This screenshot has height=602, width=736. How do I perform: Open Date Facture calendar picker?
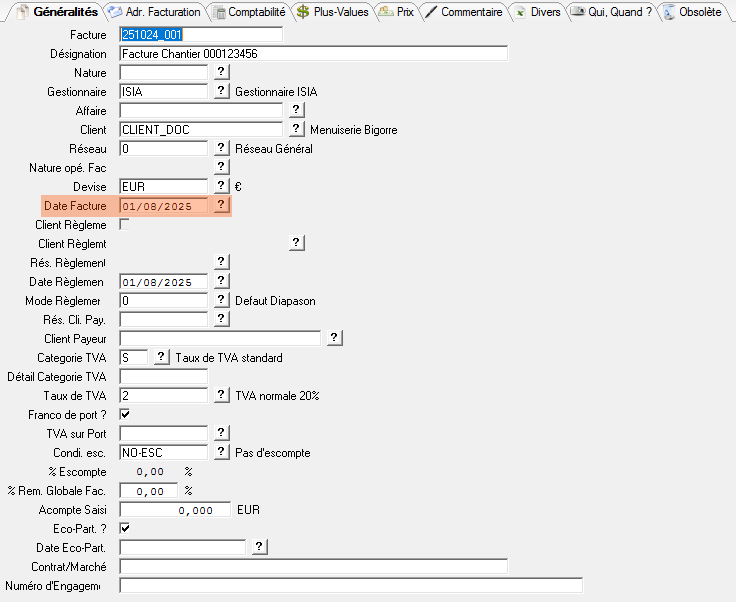point(222,205)
